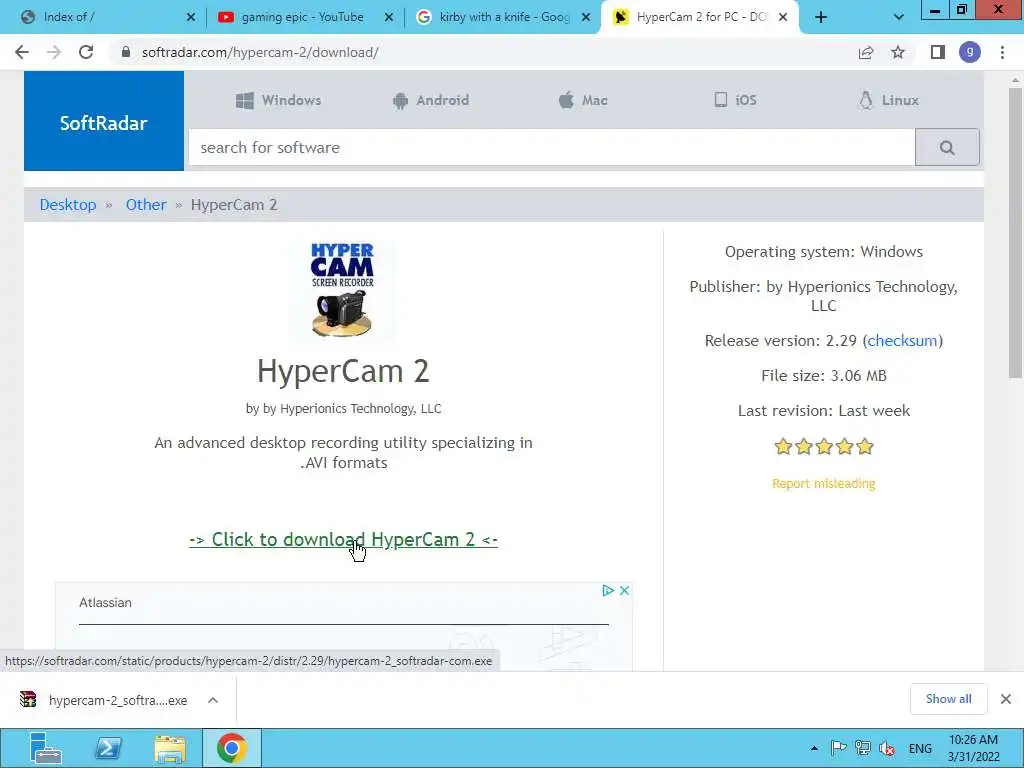View site info via lock icon
Viewport: 1024px width, 768px height.
[126, 52]
